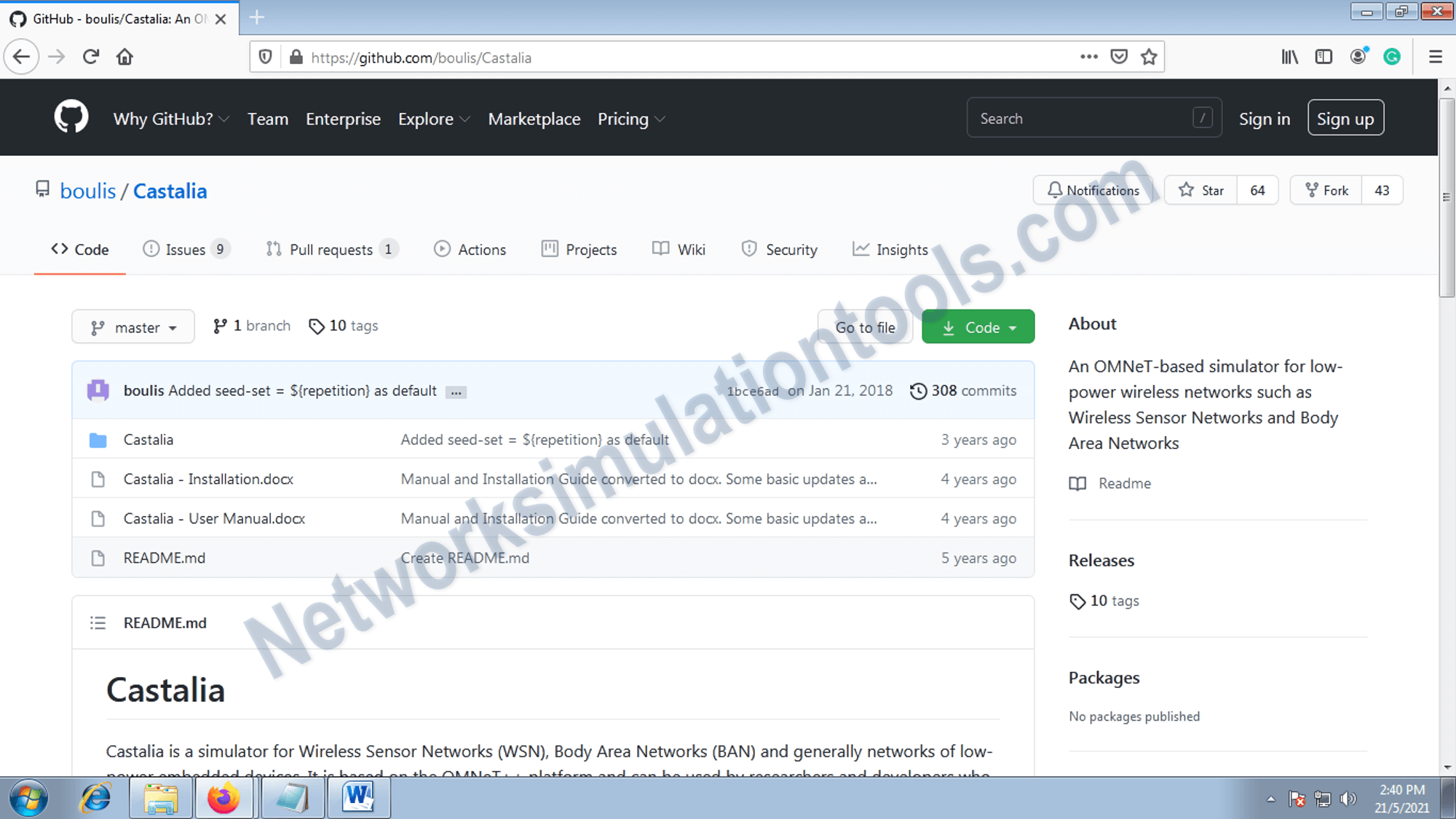
Task: Switch to the Actions tab
Action: tap(470, 250)
